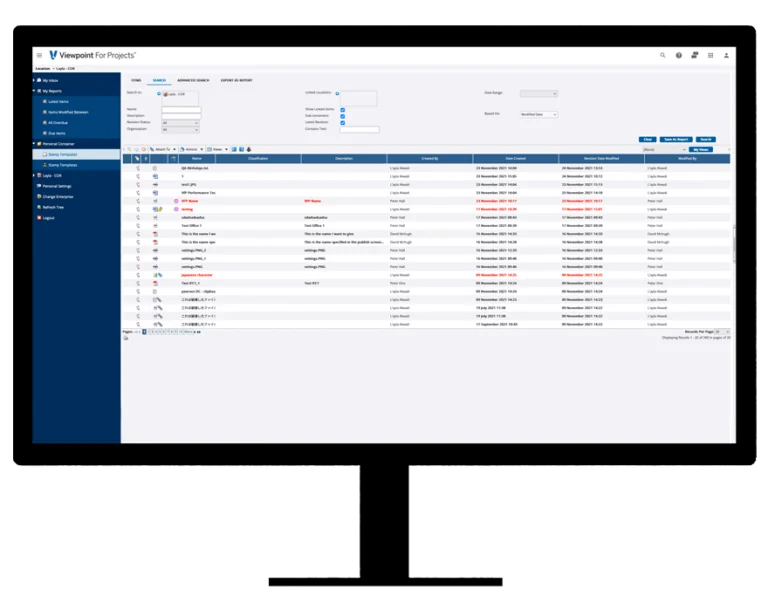Click the Contains Text input field
This screenshot has width=768, height=603.
(359, 129)
